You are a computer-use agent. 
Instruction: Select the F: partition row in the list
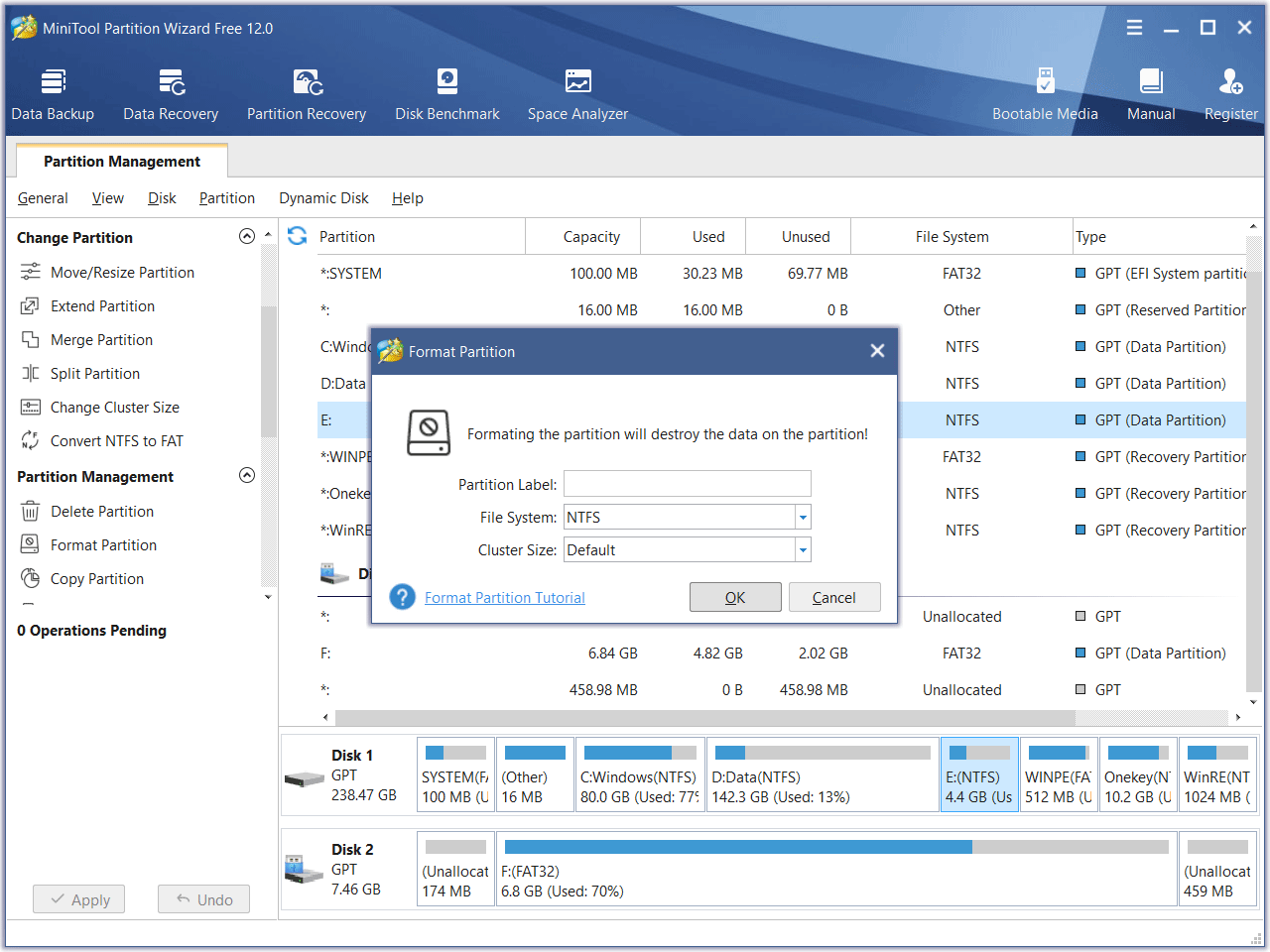click(781, 653)
